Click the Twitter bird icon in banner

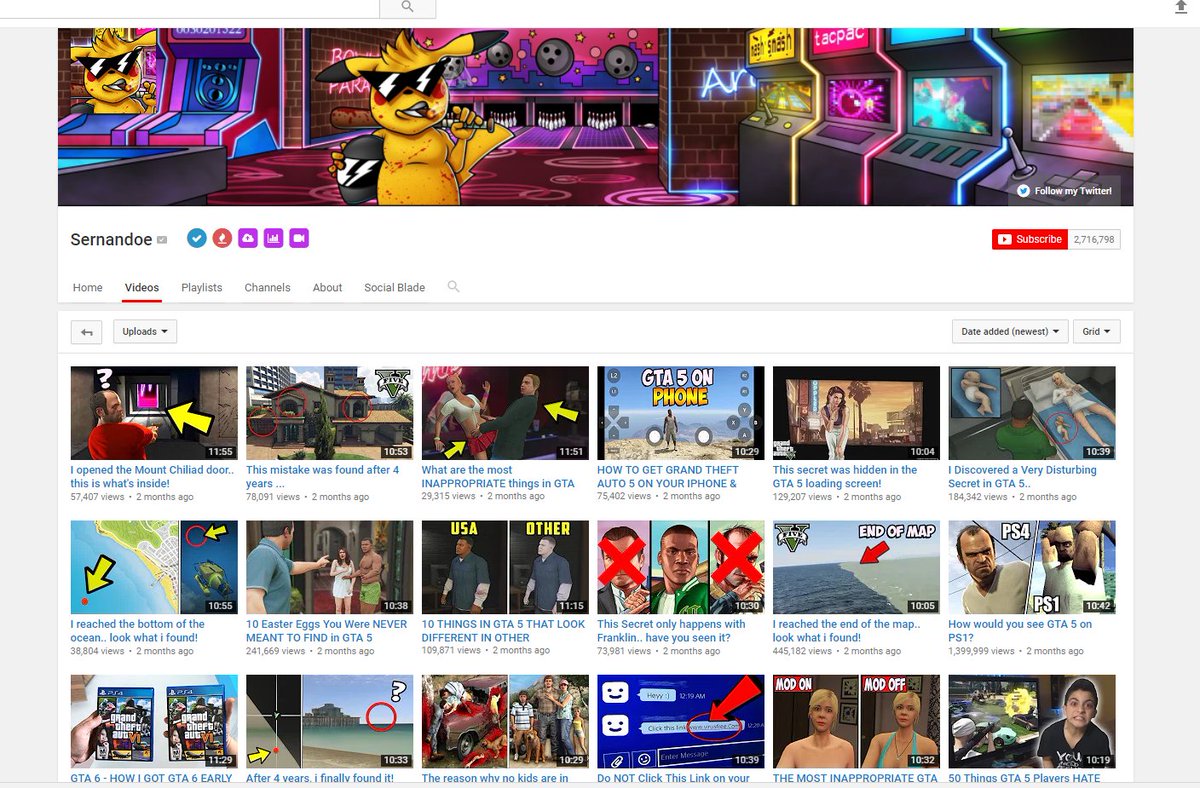pyautogui.click(x=1023, y=191)
